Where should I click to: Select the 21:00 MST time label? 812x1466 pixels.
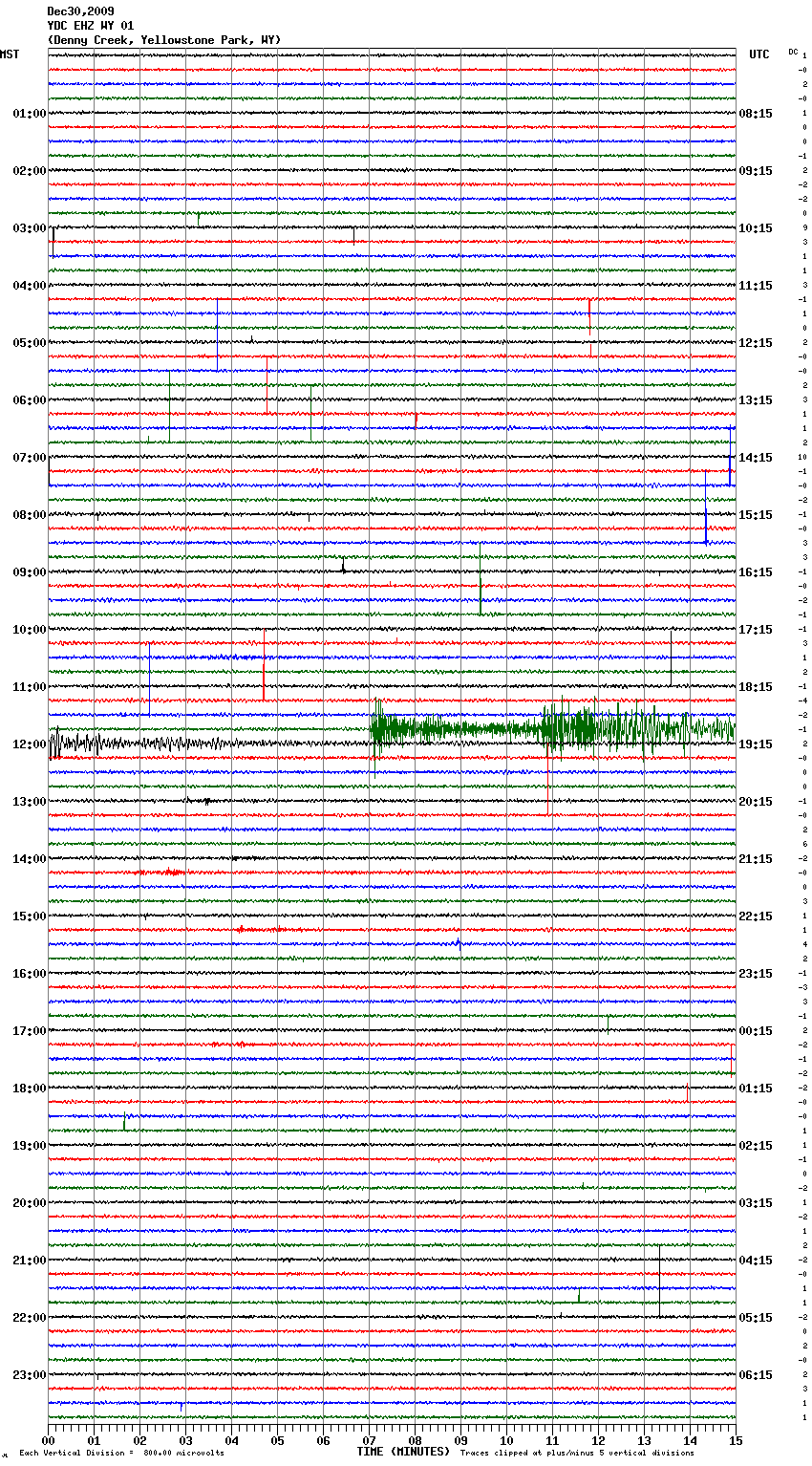(x=30, y=1261)
